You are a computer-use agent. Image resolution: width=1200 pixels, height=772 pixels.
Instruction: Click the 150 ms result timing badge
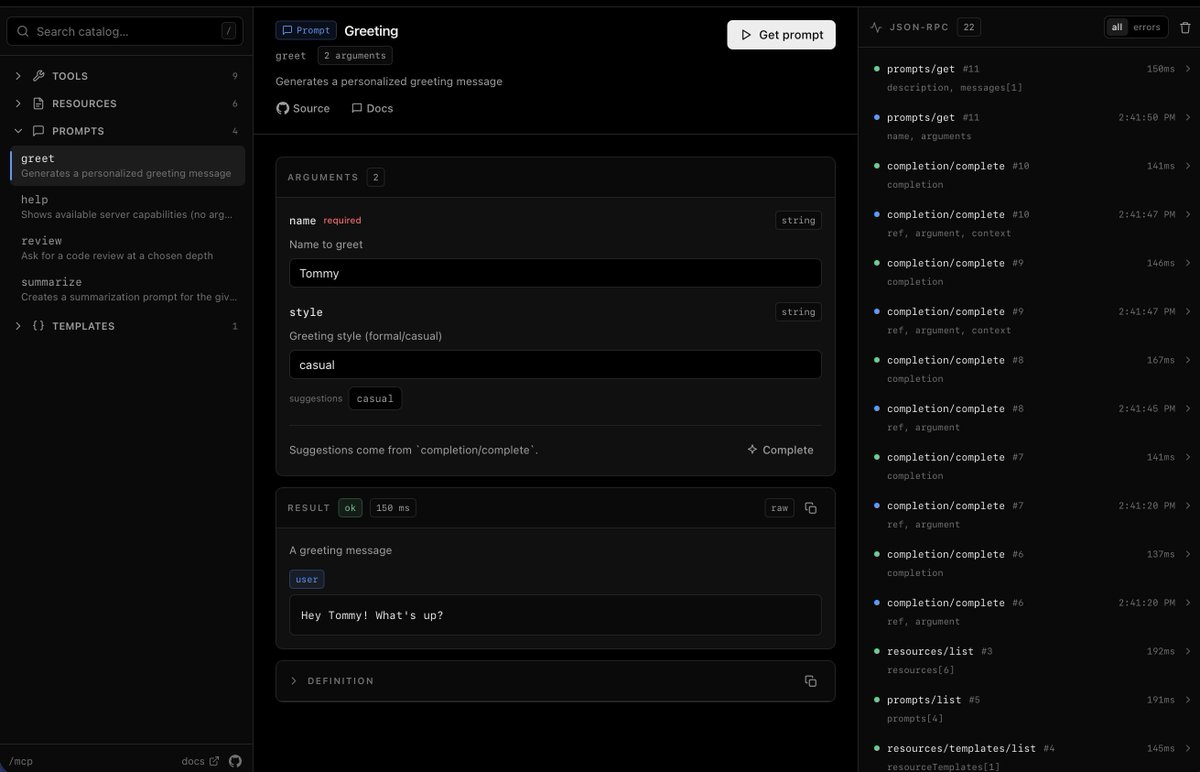pos(393,508)
